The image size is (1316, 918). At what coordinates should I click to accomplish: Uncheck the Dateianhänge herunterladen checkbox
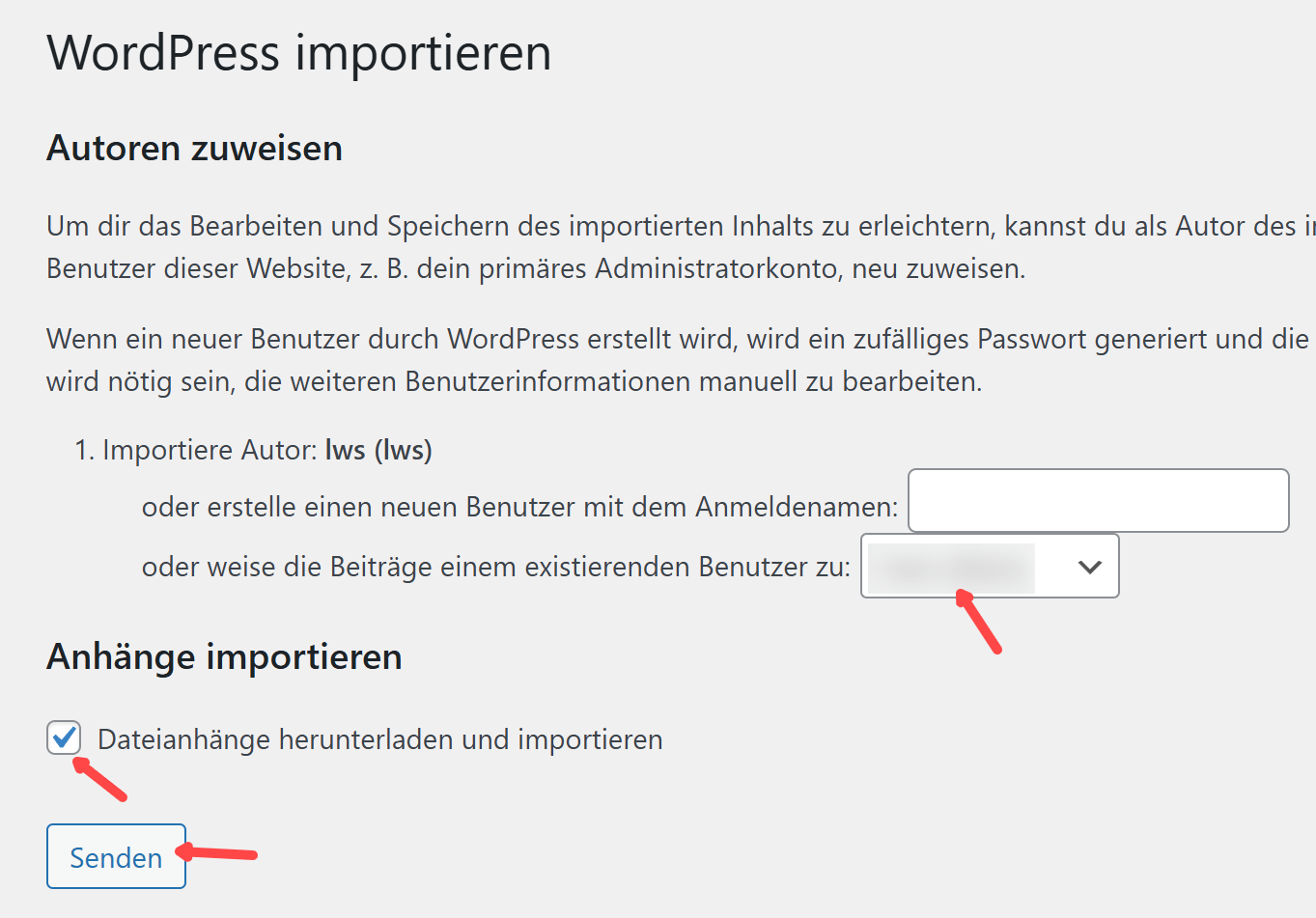click(64, 738)
